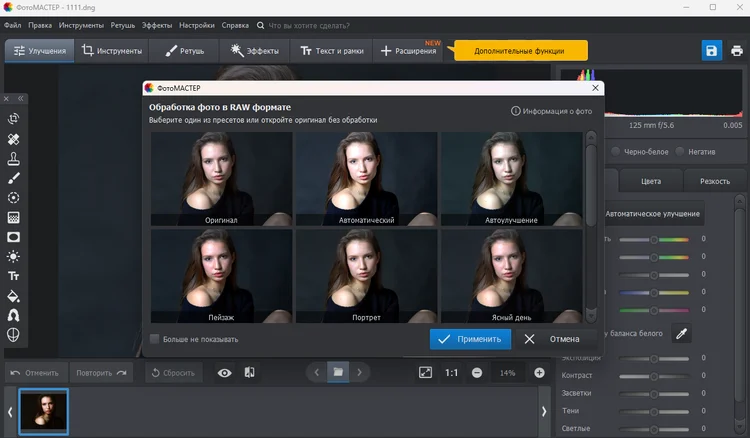The height and width of the screenshot is (438, 750).
Task: Select the crop and rotate tool
Action: pos(14,119)
